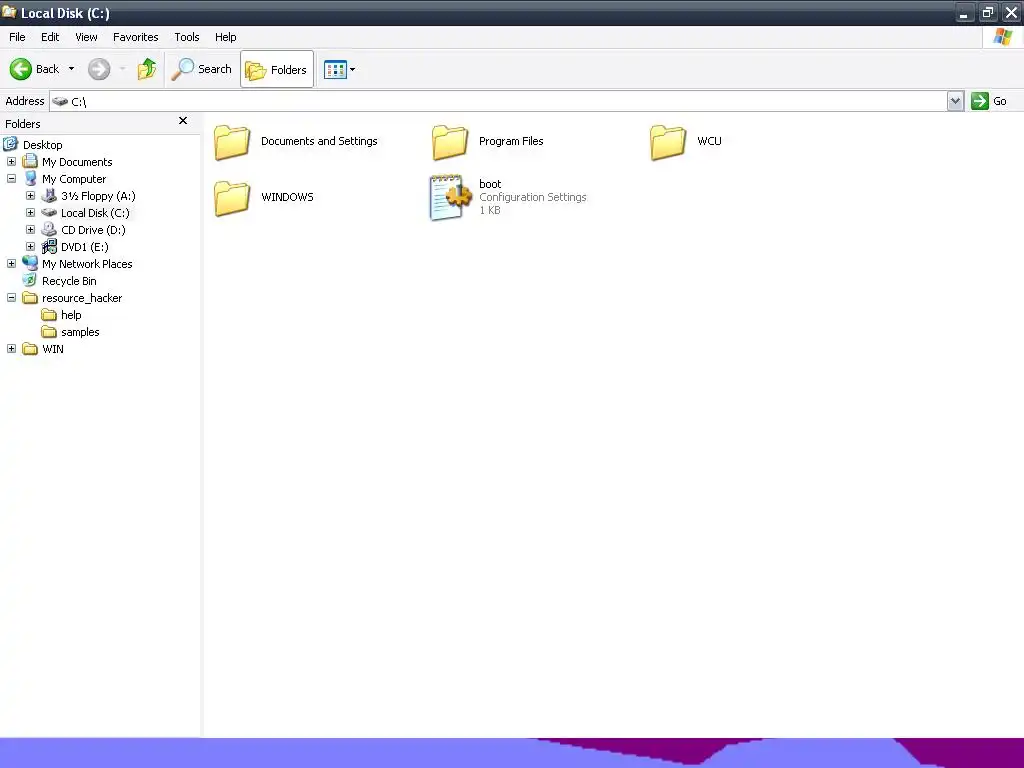The image size is (1024, 768).
Task: Toggle the Folders pane button
Action: tap(277, 69)
